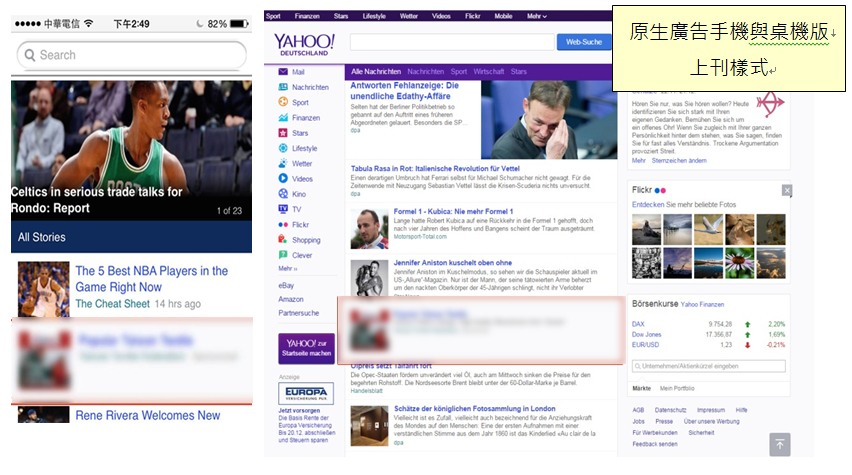Expand Mehr link below Clever in sidebar
The height and width of the screenshot is (475, 852).
click(287, 268)
